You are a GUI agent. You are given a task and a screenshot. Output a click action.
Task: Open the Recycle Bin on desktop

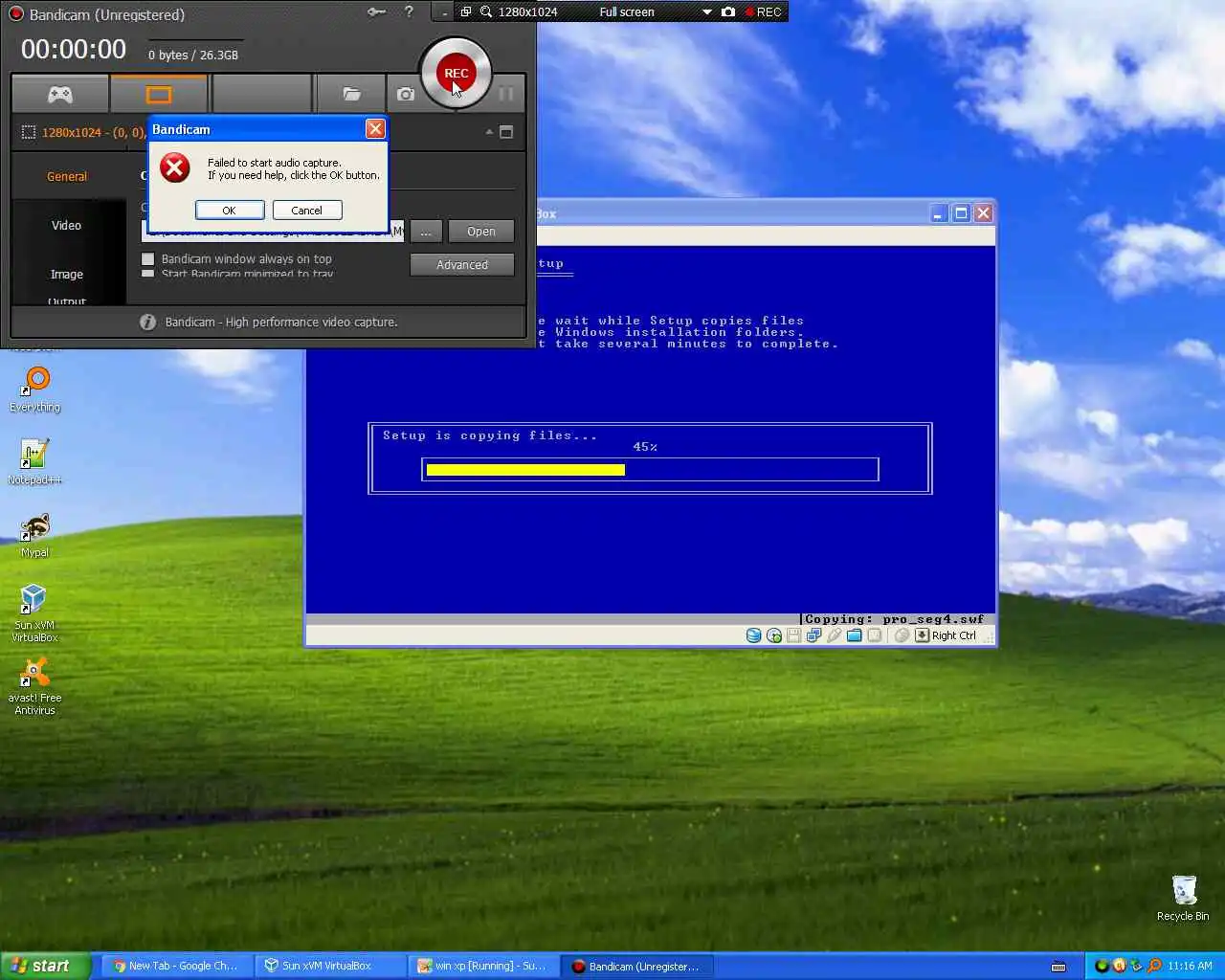click(1183, 898)
